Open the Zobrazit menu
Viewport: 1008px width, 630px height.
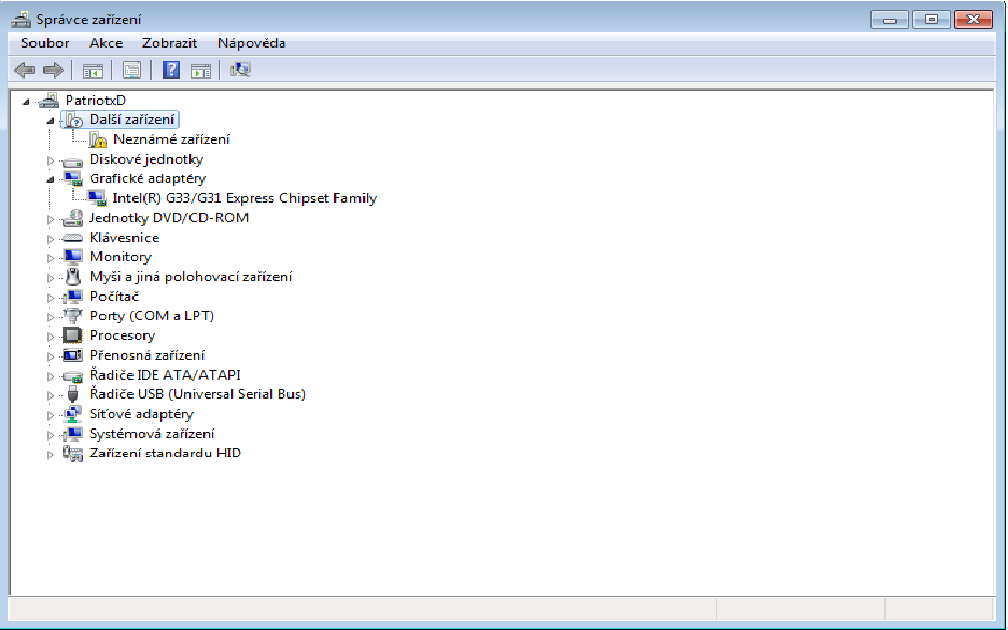(169, 43)
